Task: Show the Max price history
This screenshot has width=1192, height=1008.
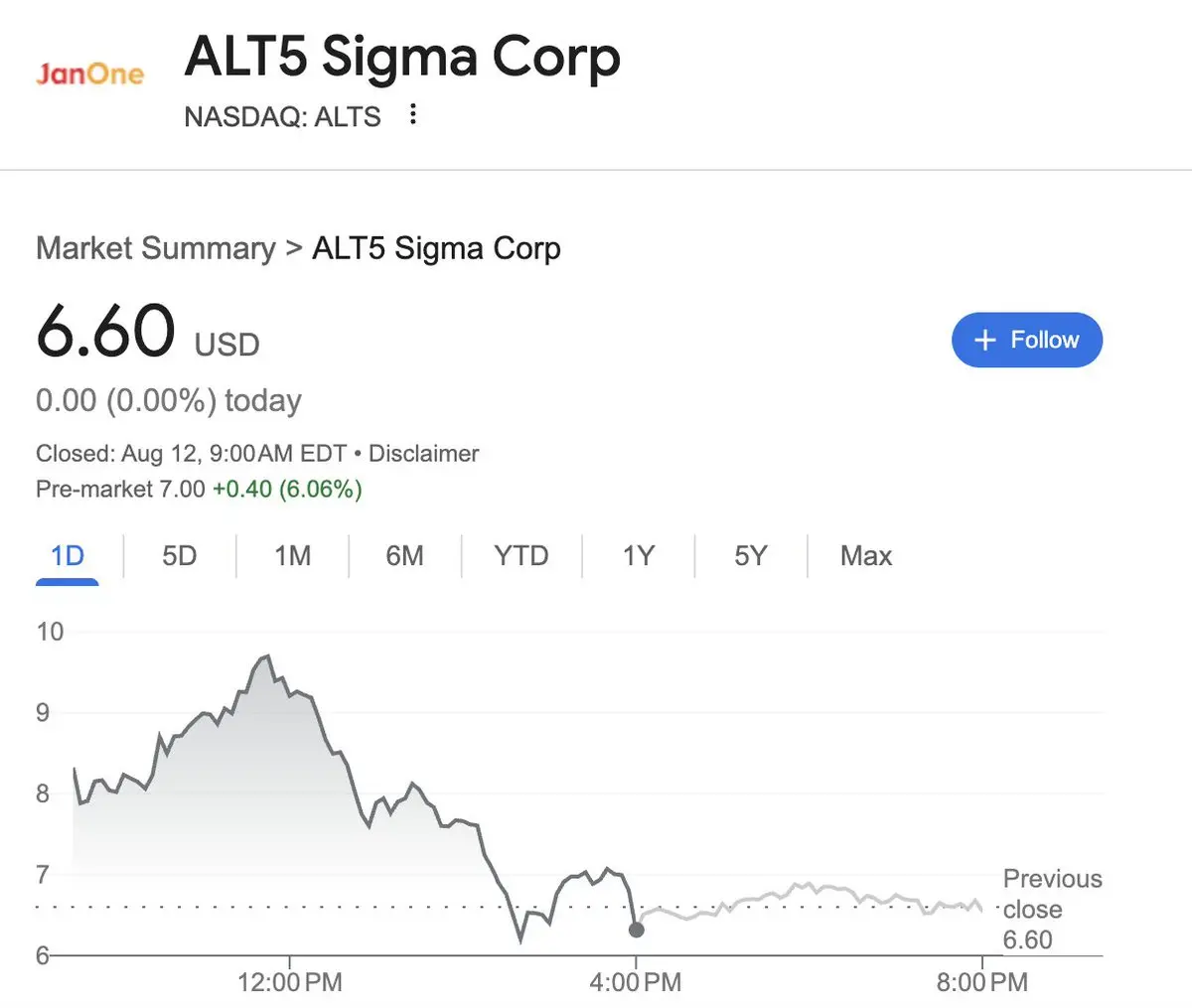Action: 866,556
